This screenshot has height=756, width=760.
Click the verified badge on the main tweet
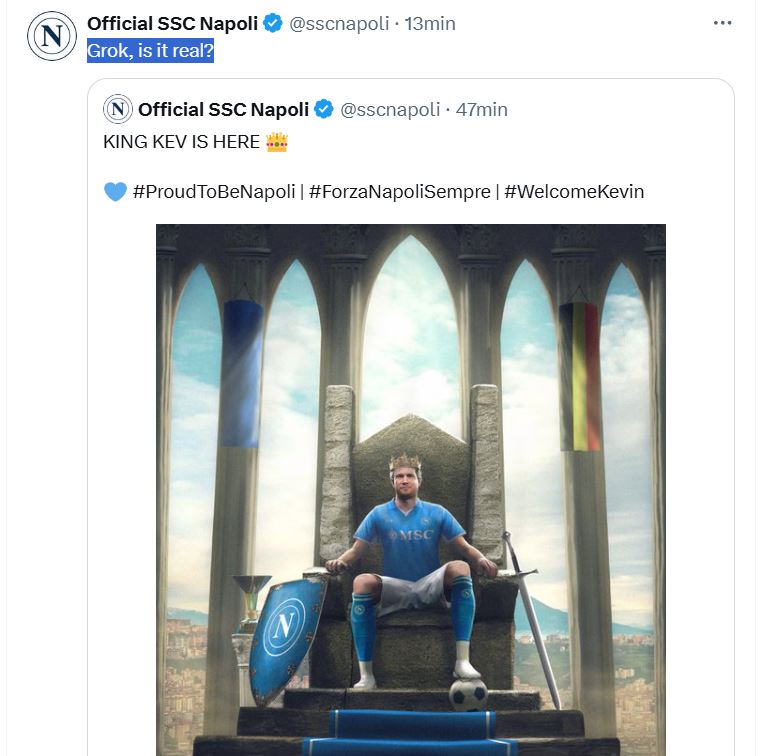point(272,24)
